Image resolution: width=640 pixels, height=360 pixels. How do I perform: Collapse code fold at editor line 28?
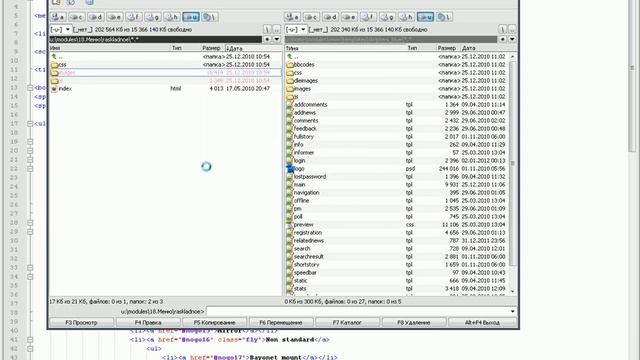coord(30,223)
